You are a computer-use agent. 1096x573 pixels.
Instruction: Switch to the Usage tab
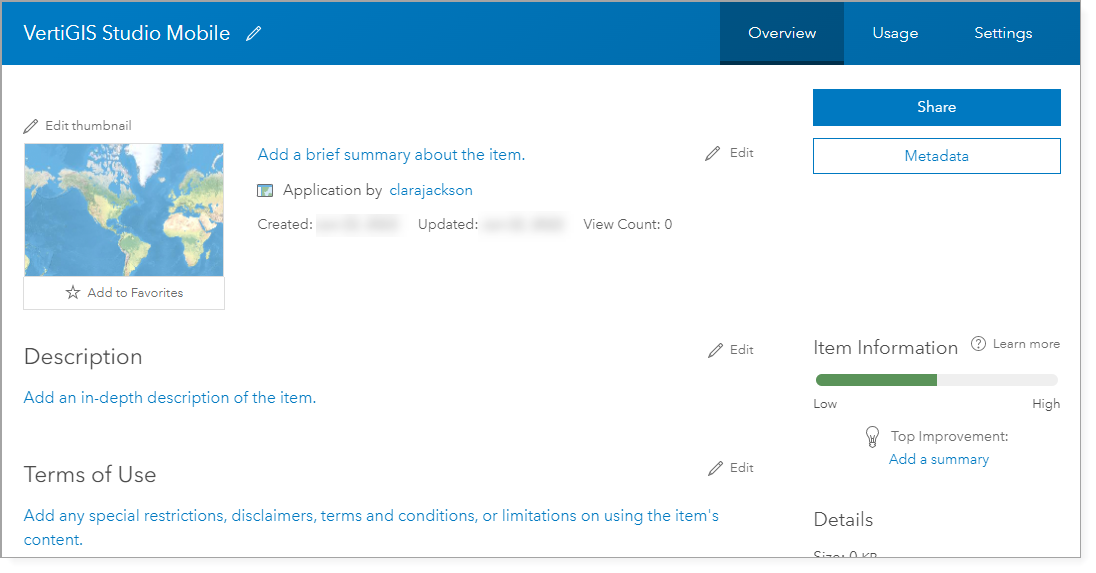tap(895, 33)
